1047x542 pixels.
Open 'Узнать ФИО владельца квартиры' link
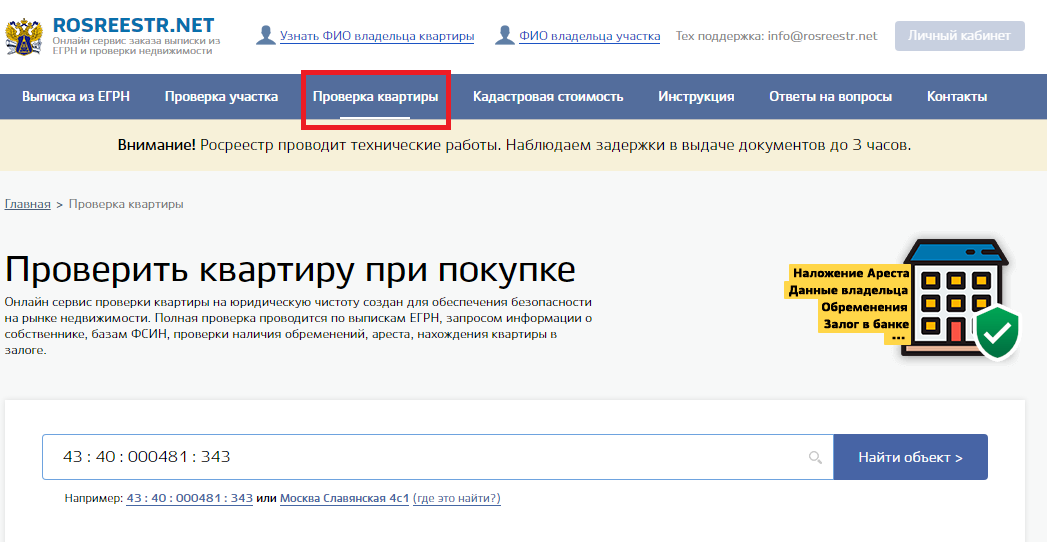click(x=377, y=36)
